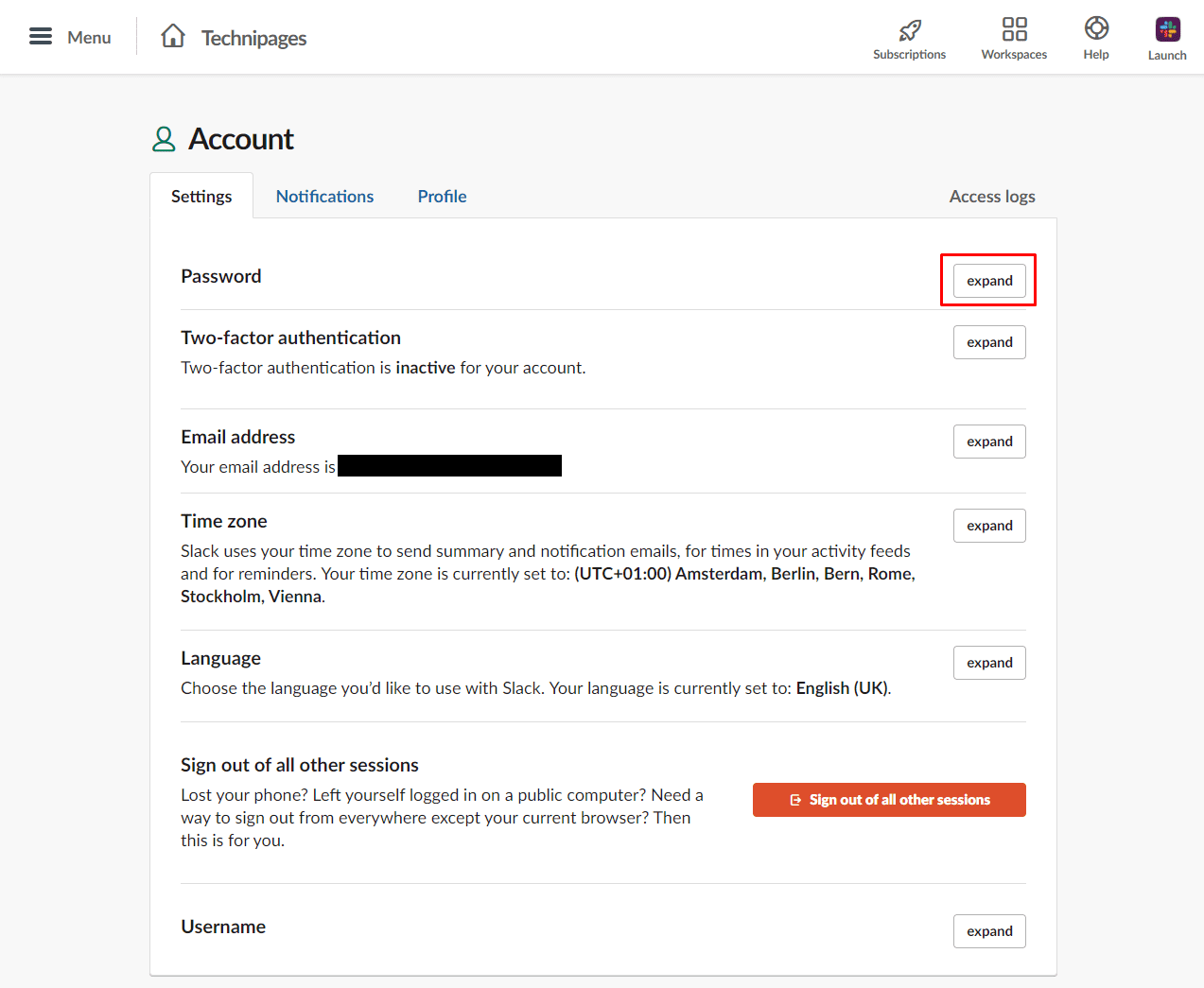The image size is (1204, 988).
Task: Open the Access logs link
Action: 992,197
